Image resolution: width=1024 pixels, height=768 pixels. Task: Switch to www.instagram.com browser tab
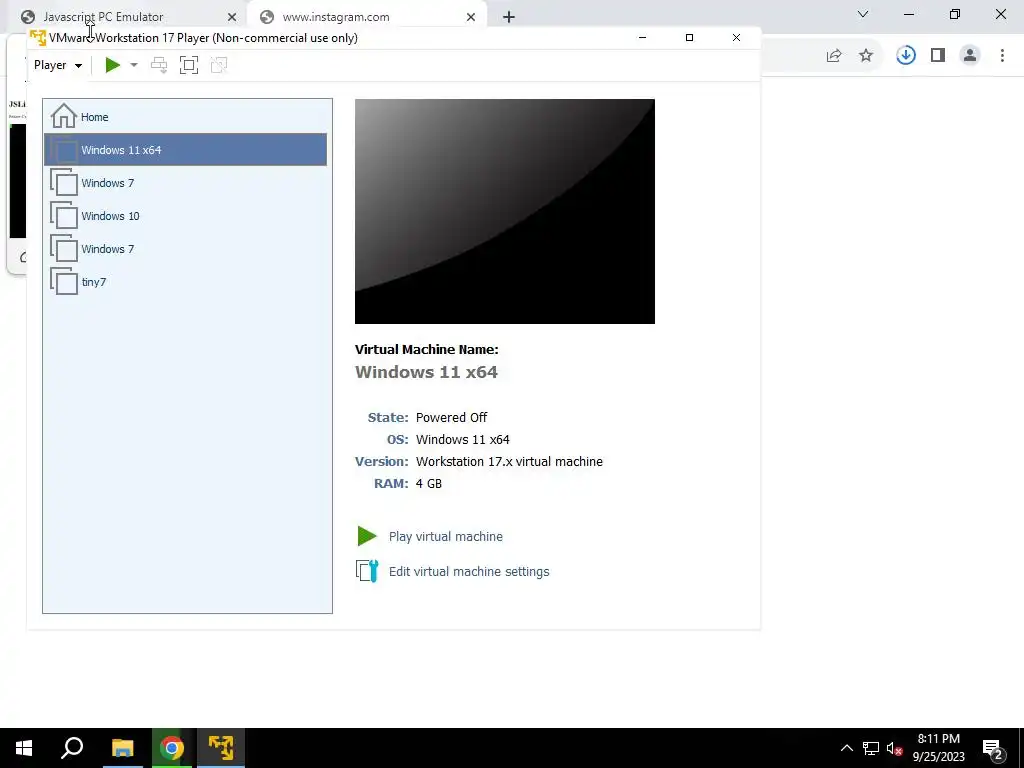pyautogui.click(x=366, y=17)
